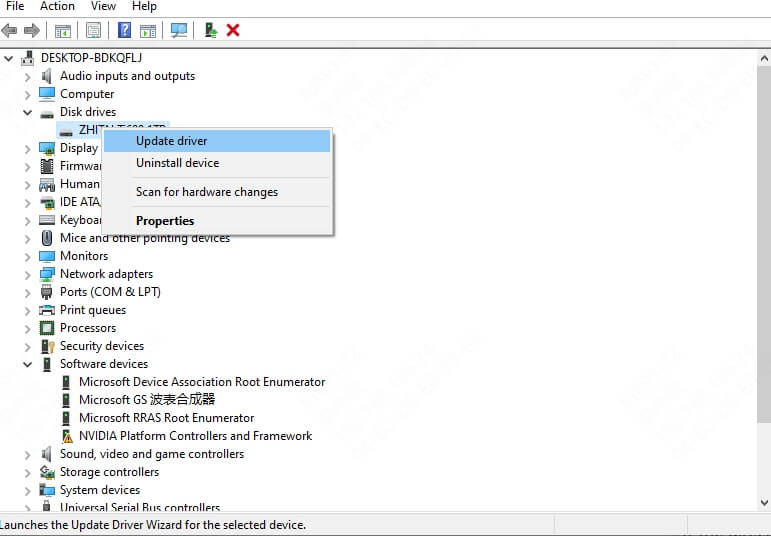The height and width of the screenshot is (536, 771).
Task: Click the Print queues printer icon
Action: point(47,310)
